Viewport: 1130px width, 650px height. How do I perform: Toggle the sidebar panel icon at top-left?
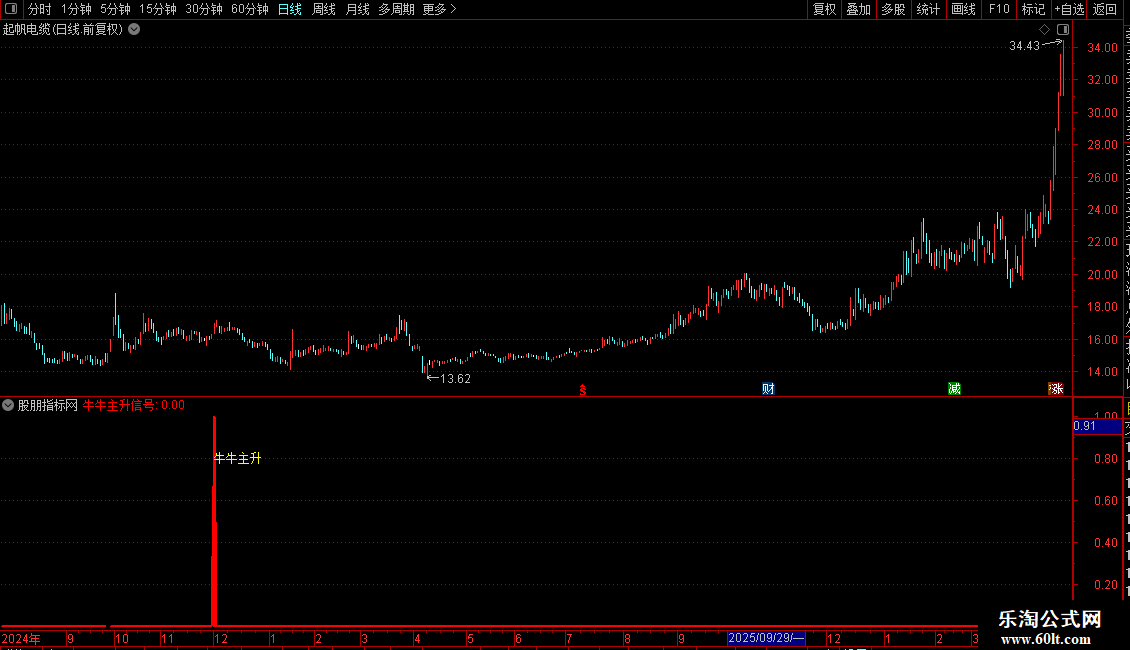11,9
